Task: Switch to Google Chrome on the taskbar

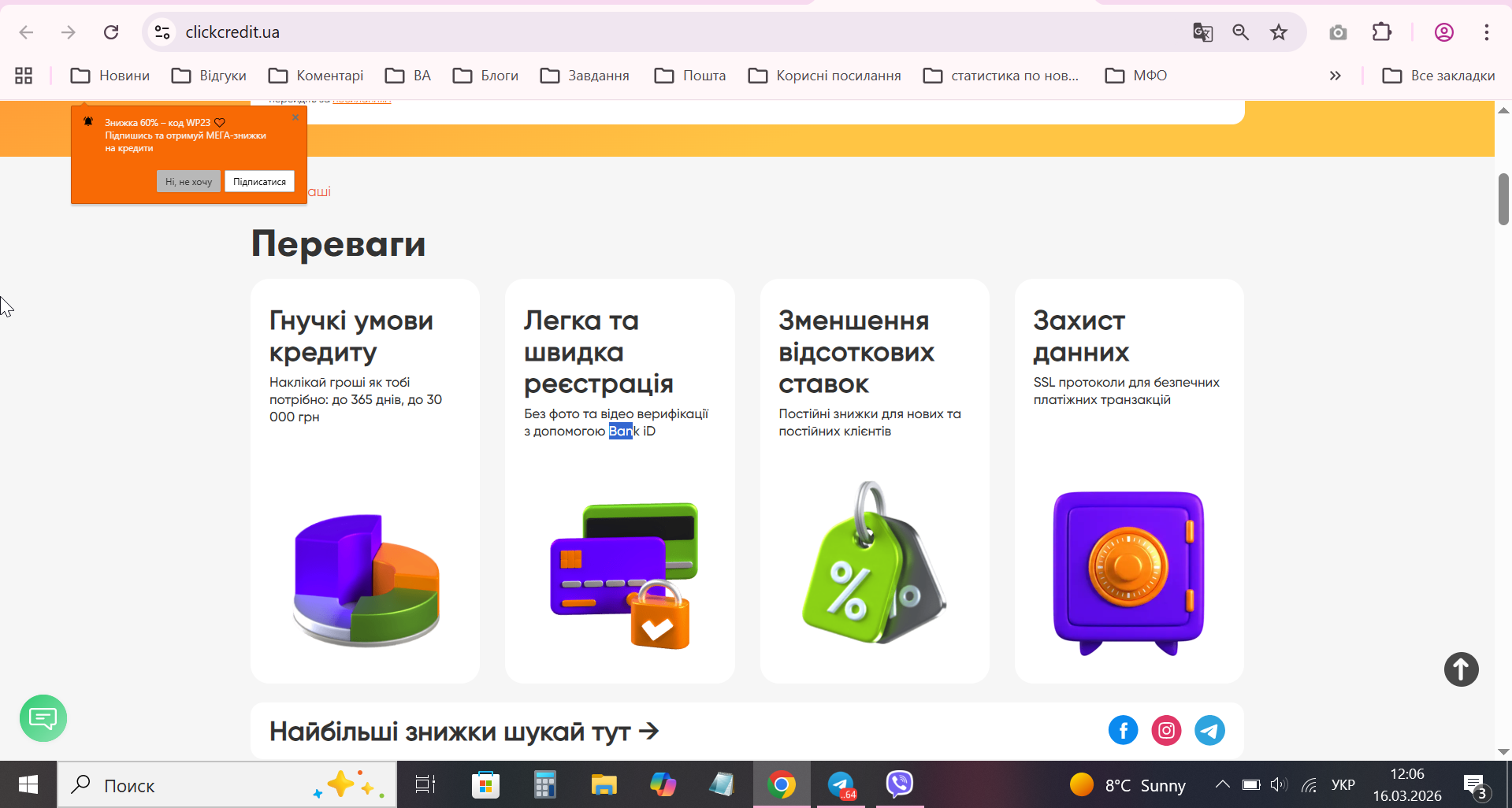Action: [x=782, y=784]
